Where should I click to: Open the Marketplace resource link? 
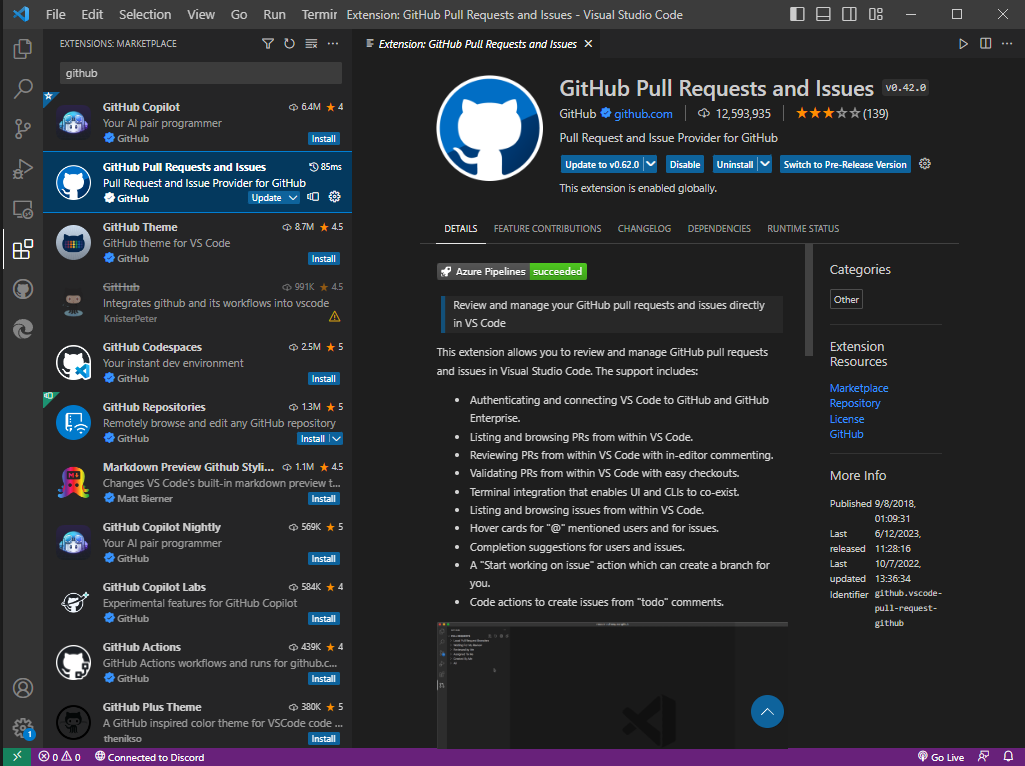click(x=859, y=388)
